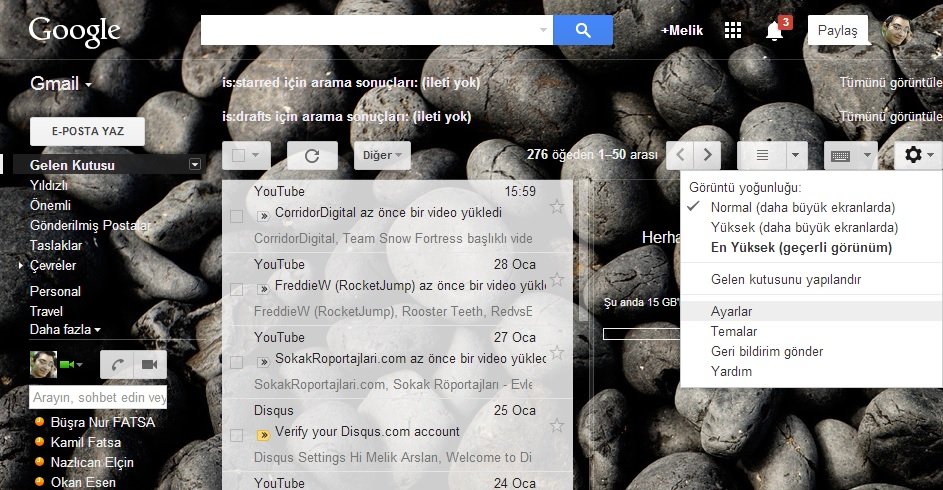Click the Paylaş button
This screenshot has width=943, height=490.
pyautogui.click(x=837, y=30)
